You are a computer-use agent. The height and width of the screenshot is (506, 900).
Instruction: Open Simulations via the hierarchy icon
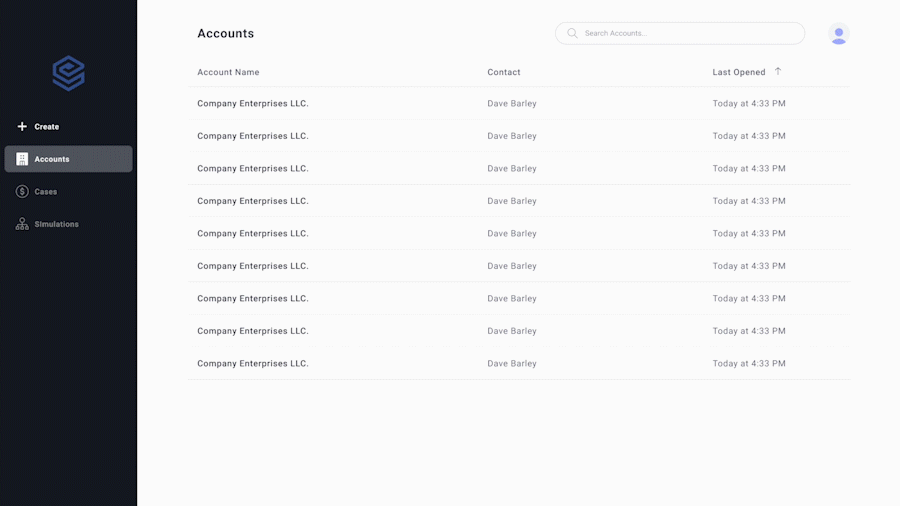(22, 224)
